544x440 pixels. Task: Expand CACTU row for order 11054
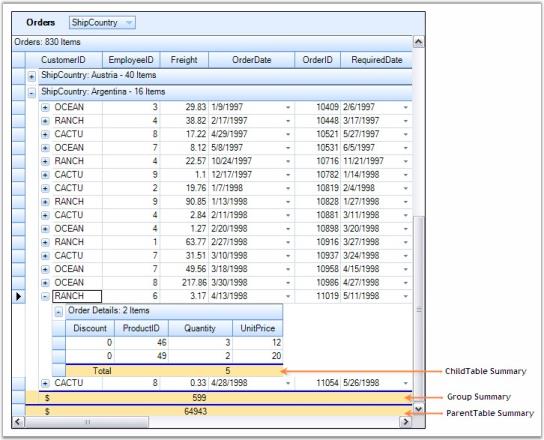click(45, 383)
